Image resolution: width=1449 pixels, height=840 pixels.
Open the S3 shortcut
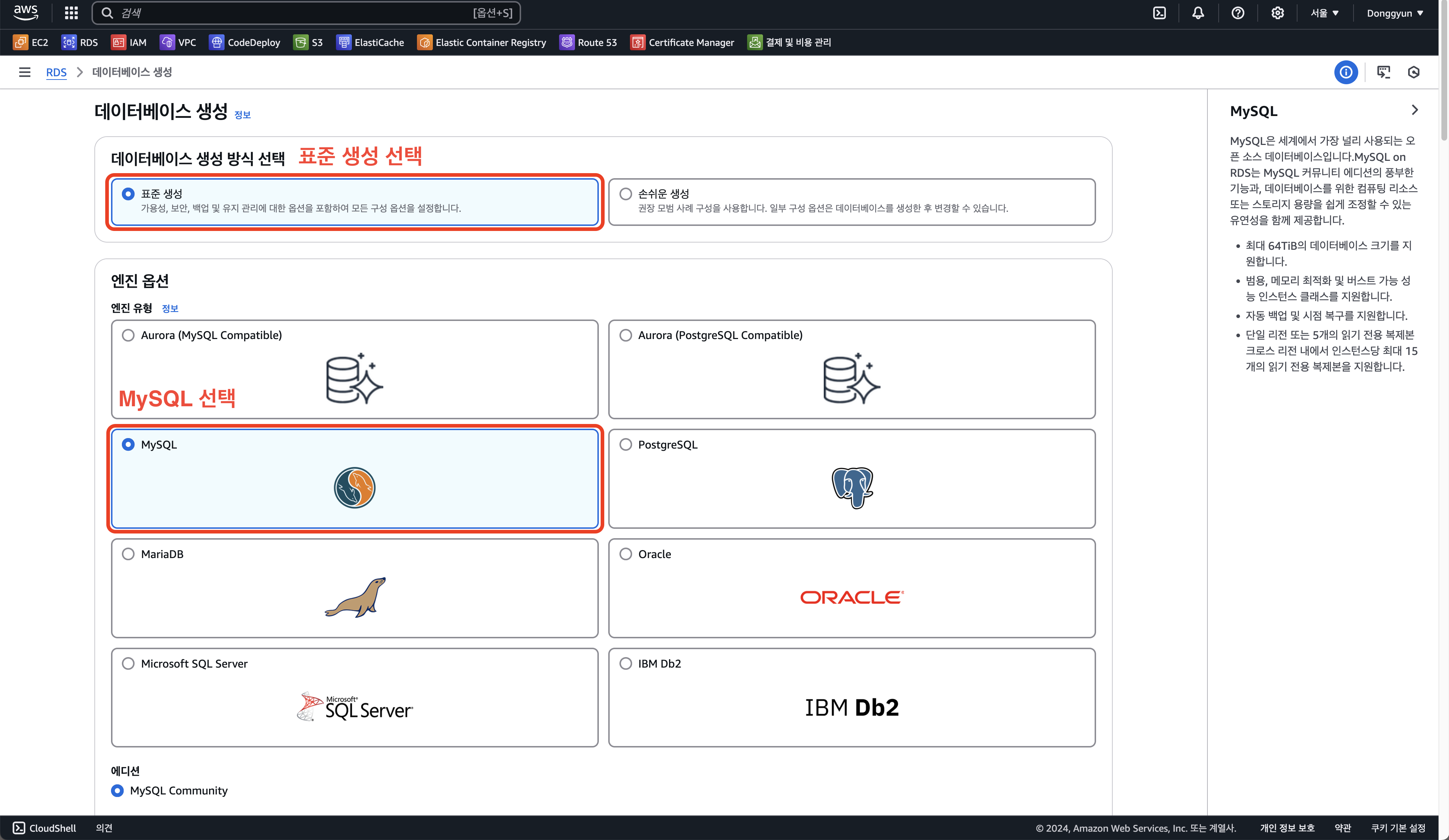308,43
